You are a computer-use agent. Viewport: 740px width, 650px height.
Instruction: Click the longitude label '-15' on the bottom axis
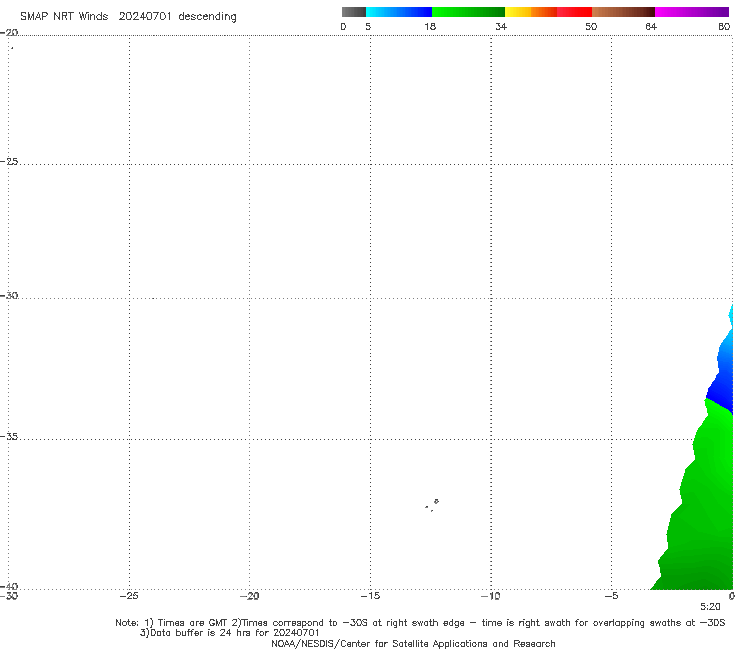pos(370,596)
